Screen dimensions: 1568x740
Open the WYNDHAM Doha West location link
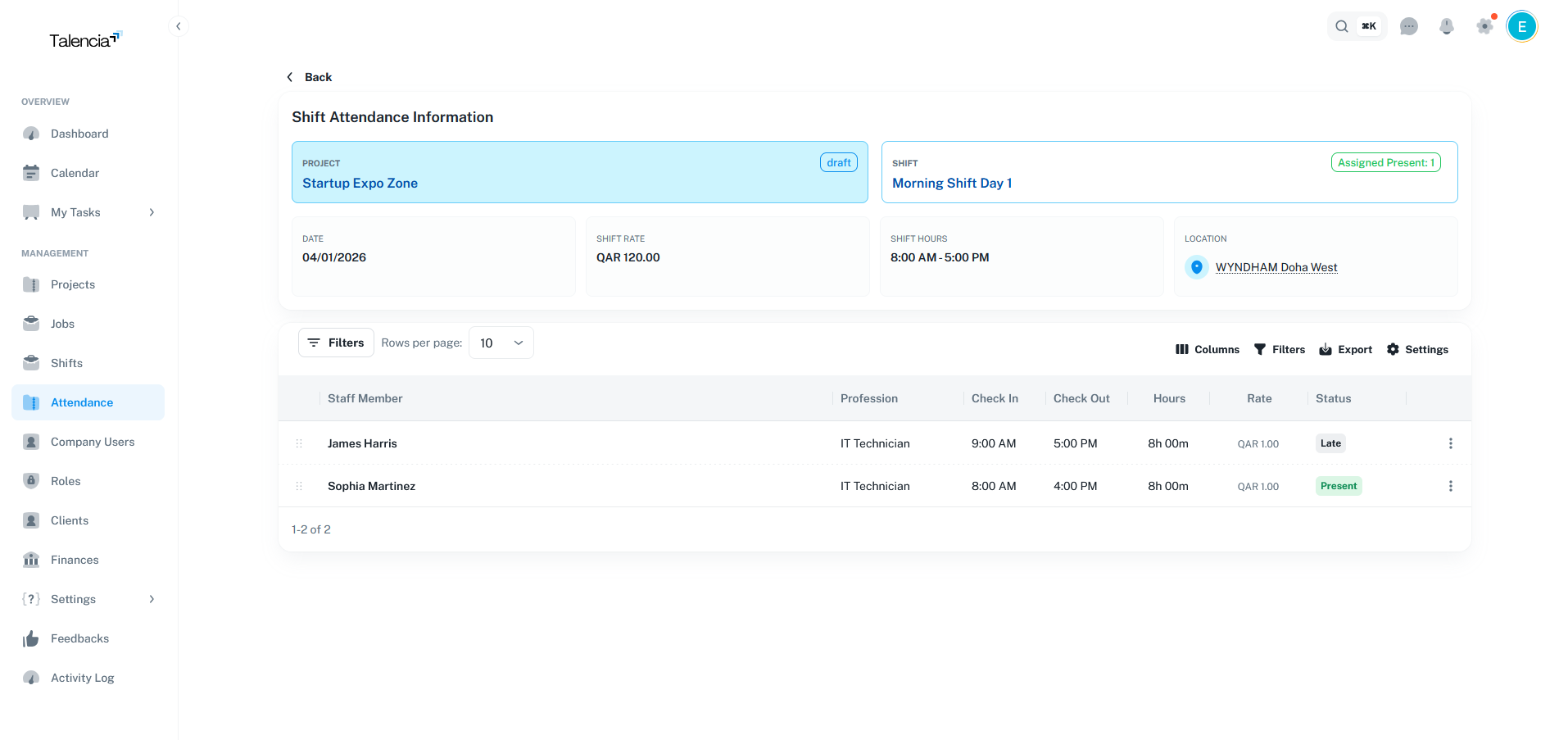point(1276,267)
